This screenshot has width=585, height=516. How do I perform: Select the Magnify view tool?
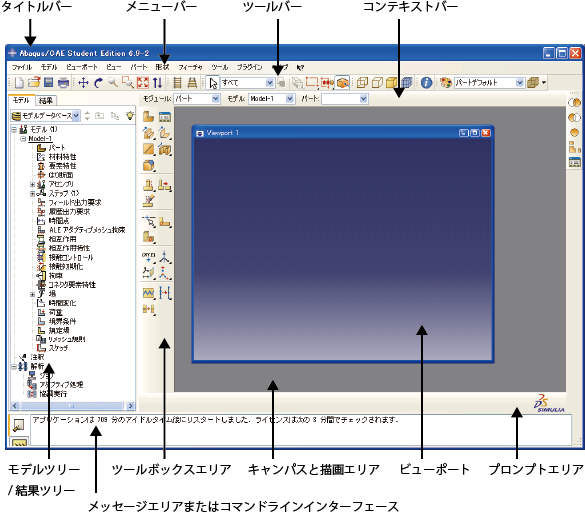click(x=113, y=82)
